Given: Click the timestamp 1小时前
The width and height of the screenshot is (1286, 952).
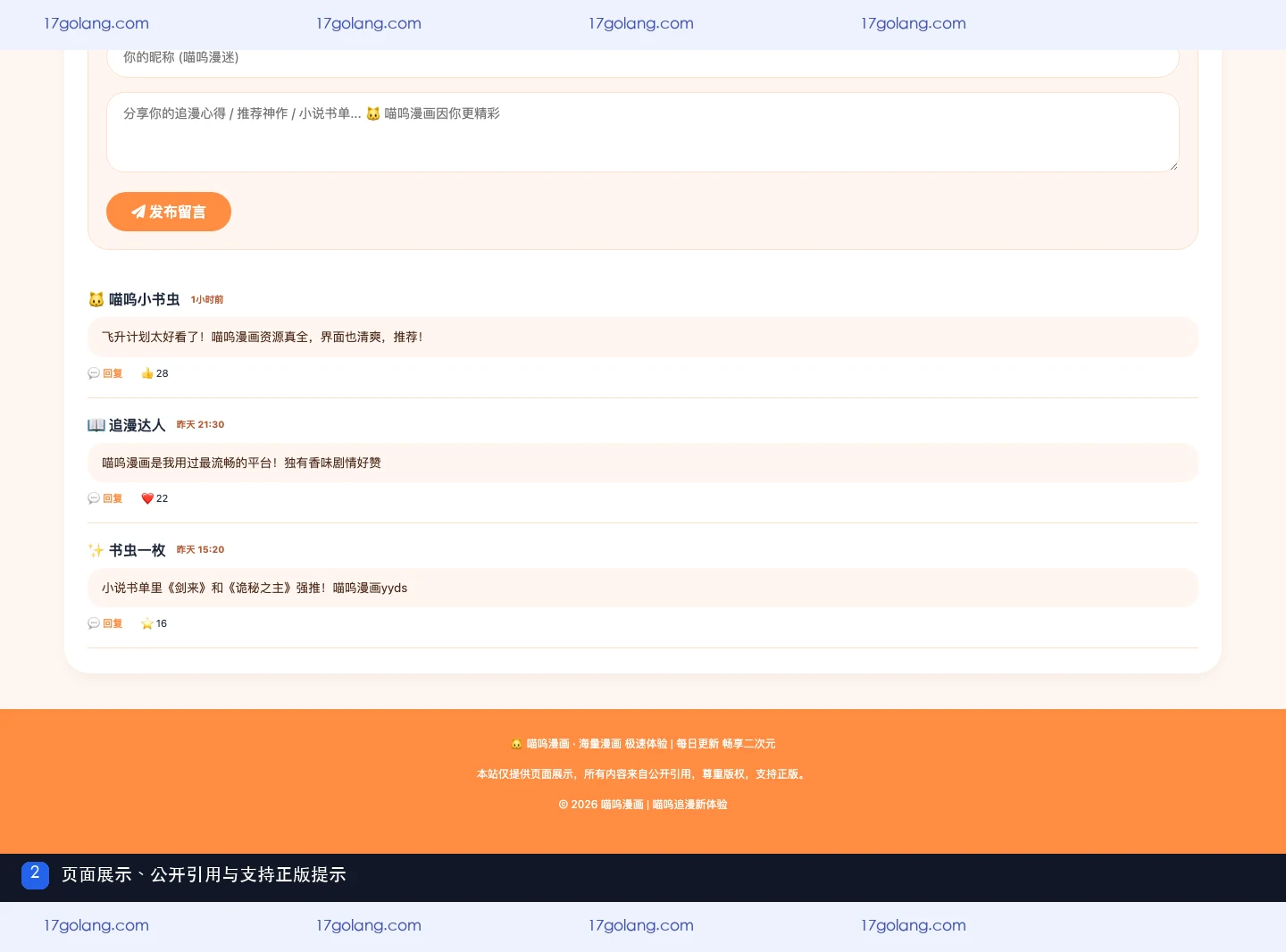Looking at the screenshot, I should coord(207,300).
